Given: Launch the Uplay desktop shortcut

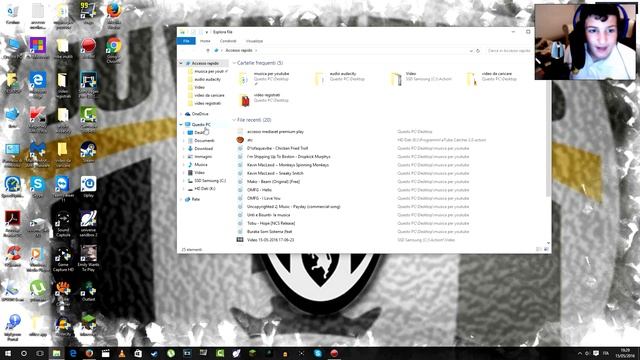Looking at the screenshot, I should coord(88,187).
